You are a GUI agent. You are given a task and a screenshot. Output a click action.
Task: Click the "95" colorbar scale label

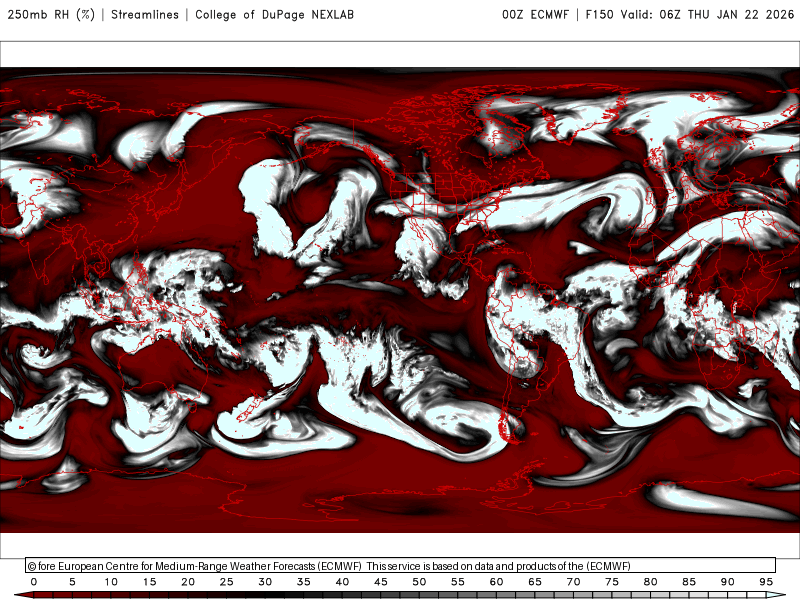click(766, 582)
